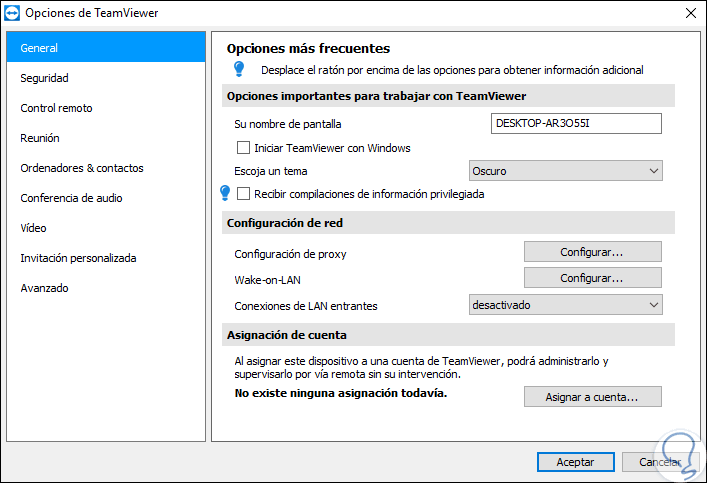Image resolution: width=707 pixels, height=483 pixels.
Task: Click the Cancelar button
Action: pos(660,462)
